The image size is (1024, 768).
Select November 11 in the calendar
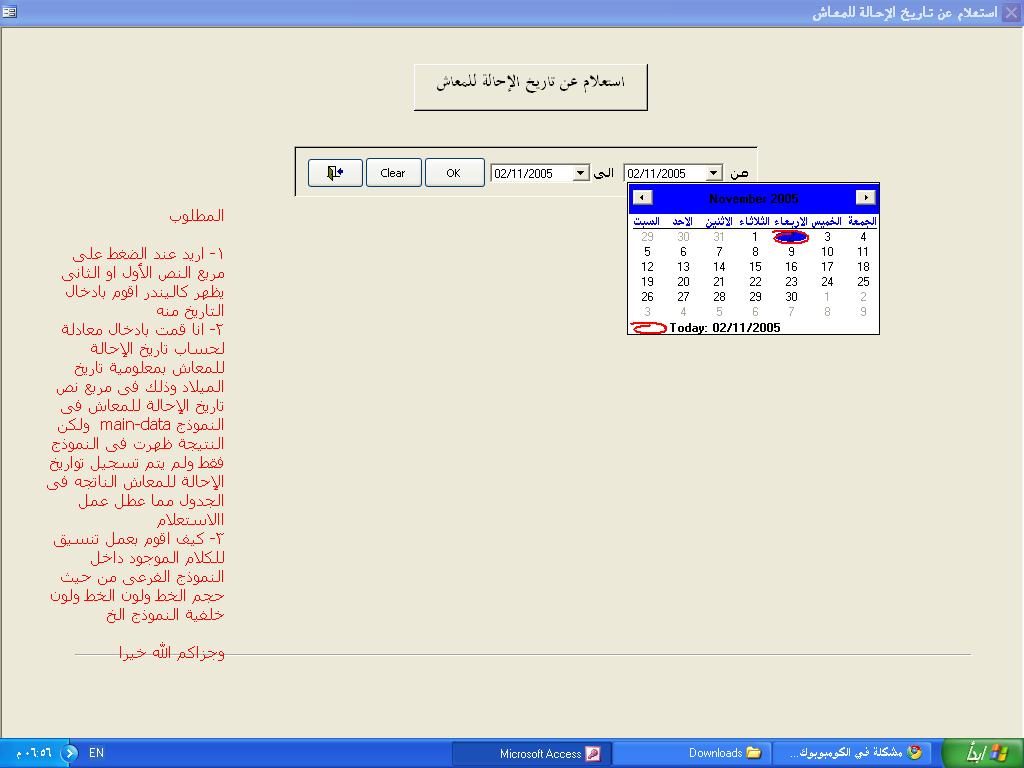click(863, 252)
